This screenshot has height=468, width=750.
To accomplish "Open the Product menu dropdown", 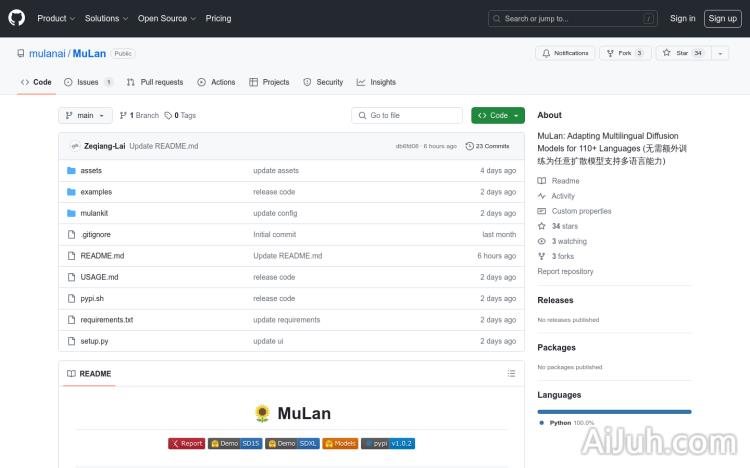I will (56, 18).
